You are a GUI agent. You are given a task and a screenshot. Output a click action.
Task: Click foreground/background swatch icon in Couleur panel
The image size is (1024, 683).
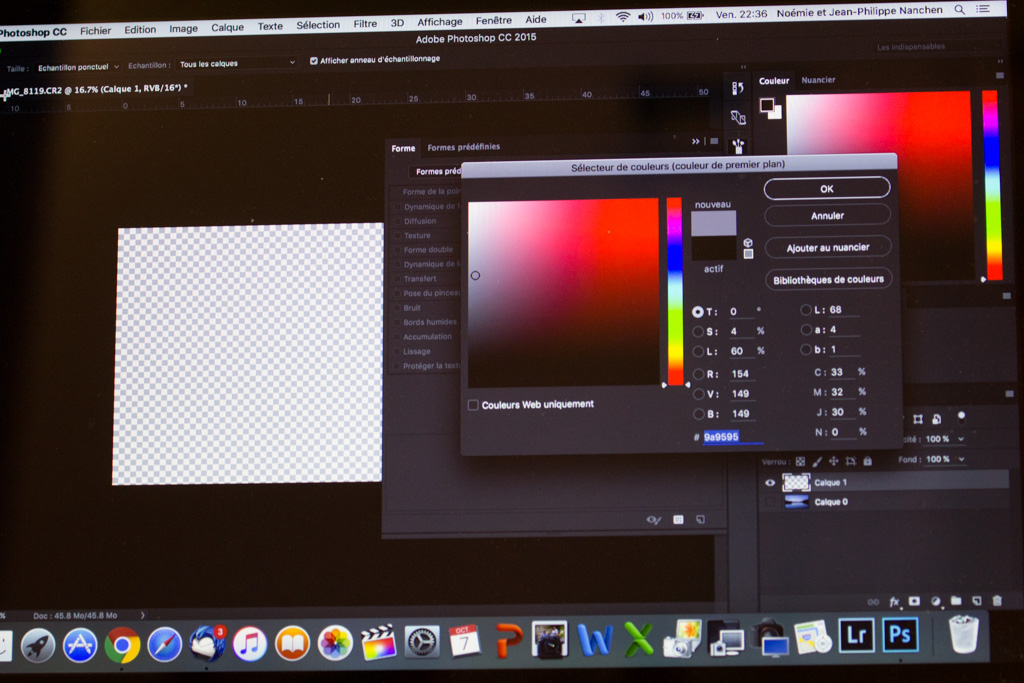[x=771, y=108]
